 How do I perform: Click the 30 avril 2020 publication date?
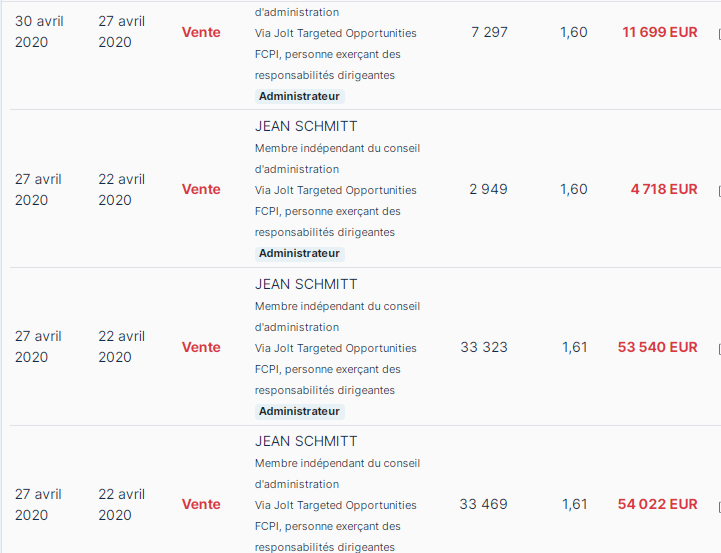coord(39,32)
